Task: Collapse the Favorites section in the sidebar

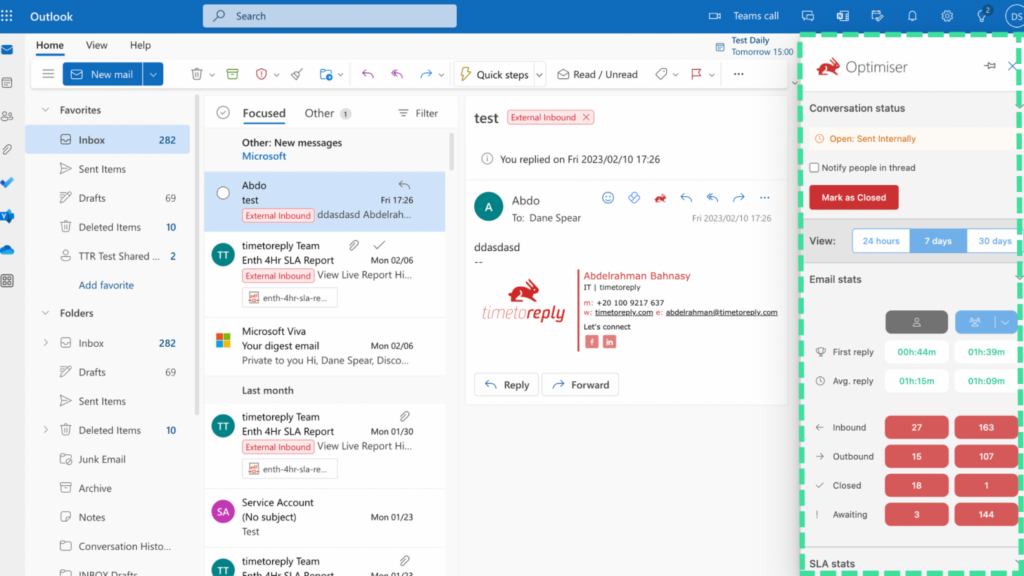Action: (44, 109)
